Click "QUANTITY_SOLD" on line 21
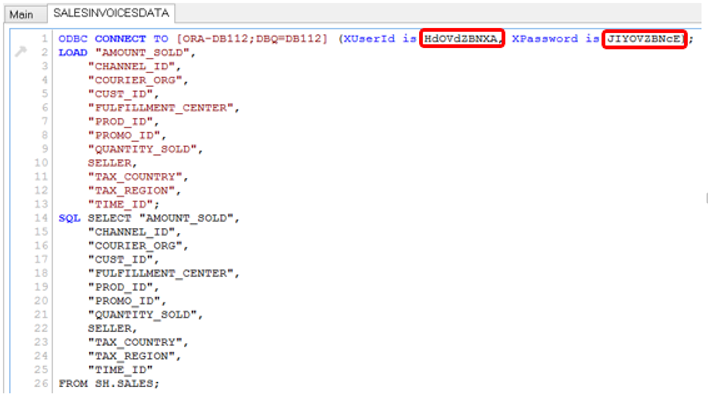Viewport: 708px width, 398px height. pyautogui.click(x=142, y=315)
